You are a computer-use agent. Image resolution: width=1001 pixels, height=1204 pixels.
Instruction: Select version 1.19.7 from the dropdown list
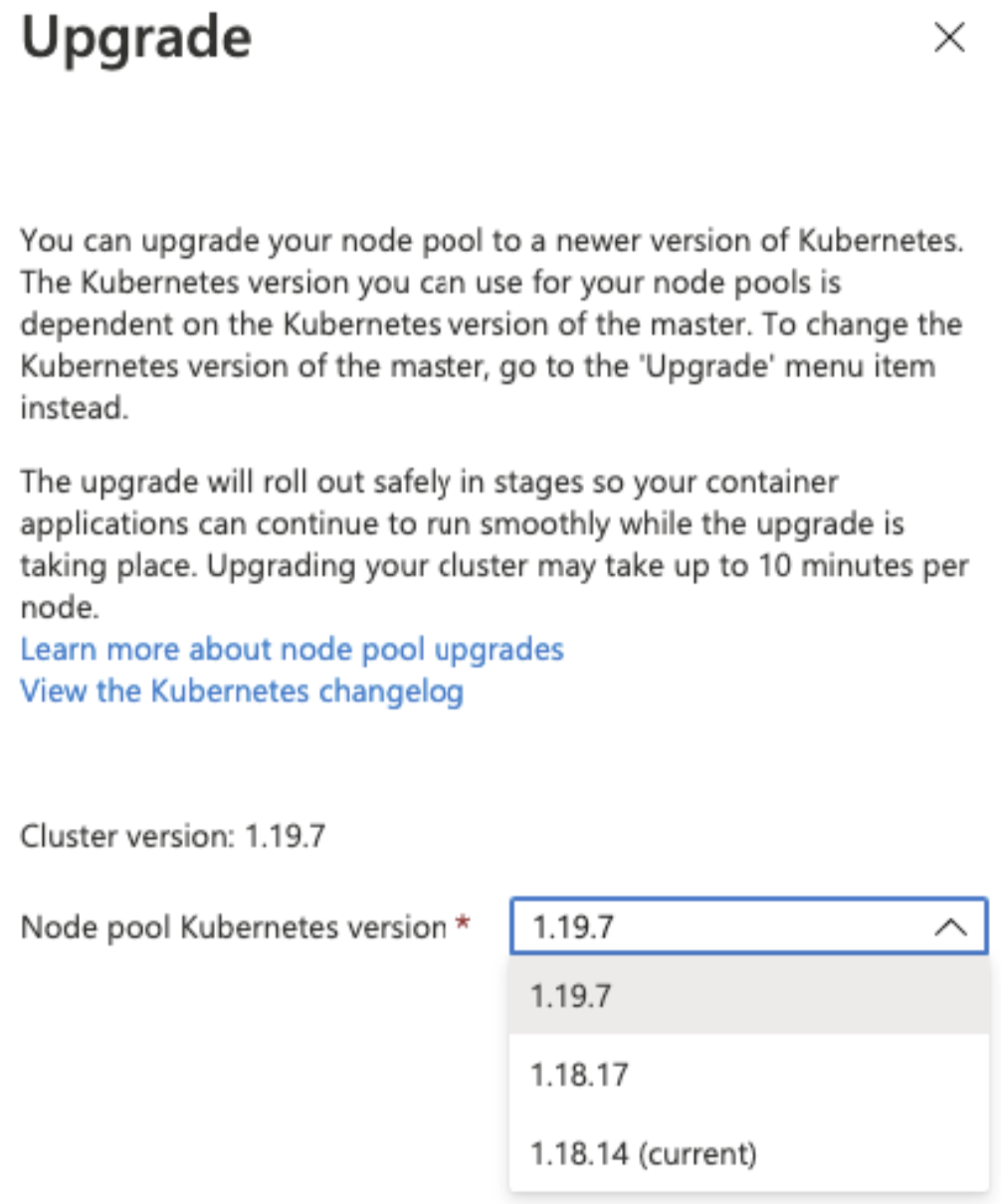[x=571, y=995]
